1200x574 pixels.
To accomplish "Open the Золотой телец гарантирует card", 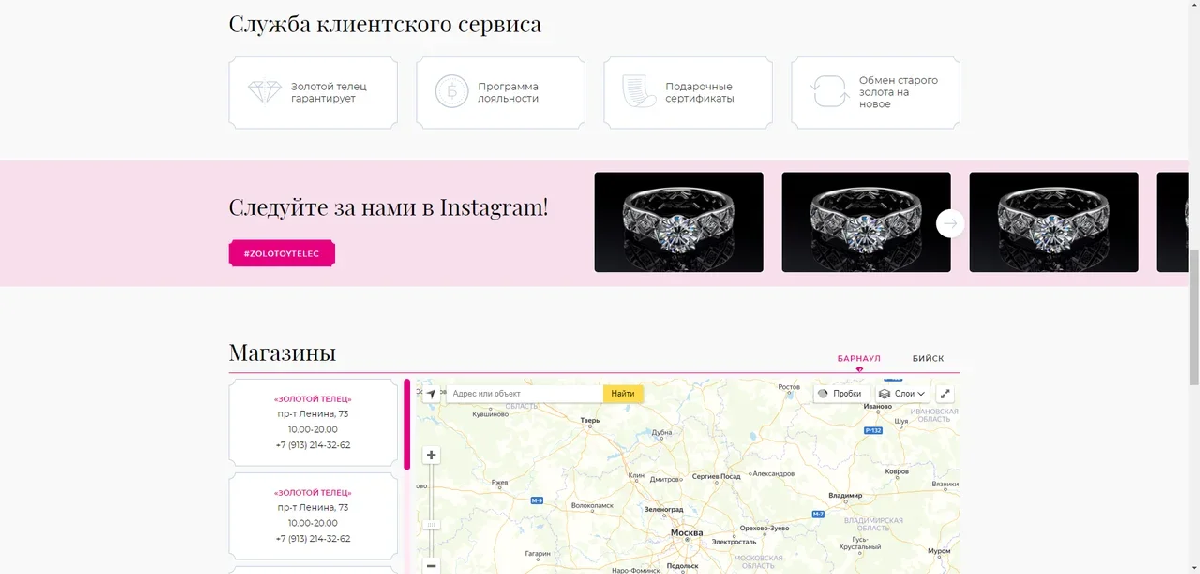I will (x=313, y=93).
